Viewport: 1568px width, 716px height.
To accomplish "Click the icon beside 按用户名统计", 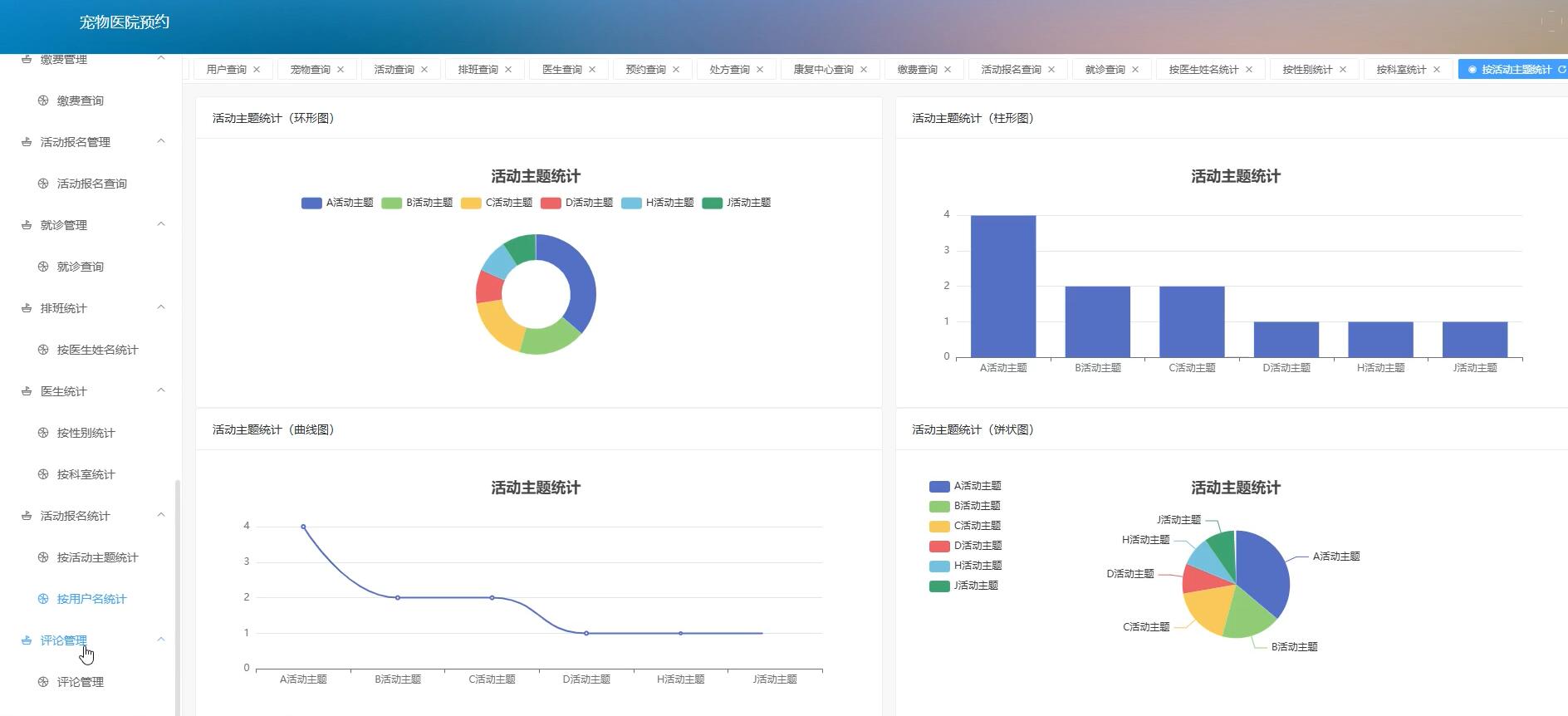I will point(43,599).
